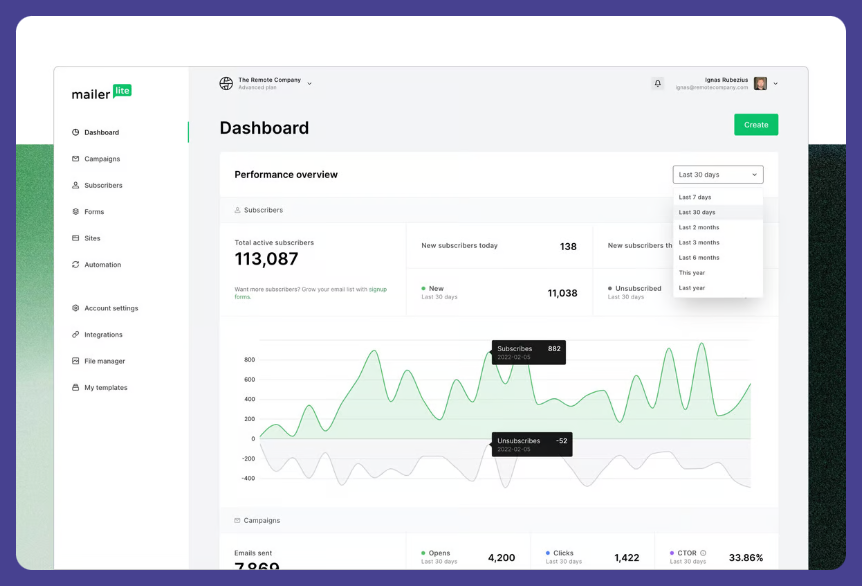Choose Last 30 days option in list

click(x=718, y=212)
